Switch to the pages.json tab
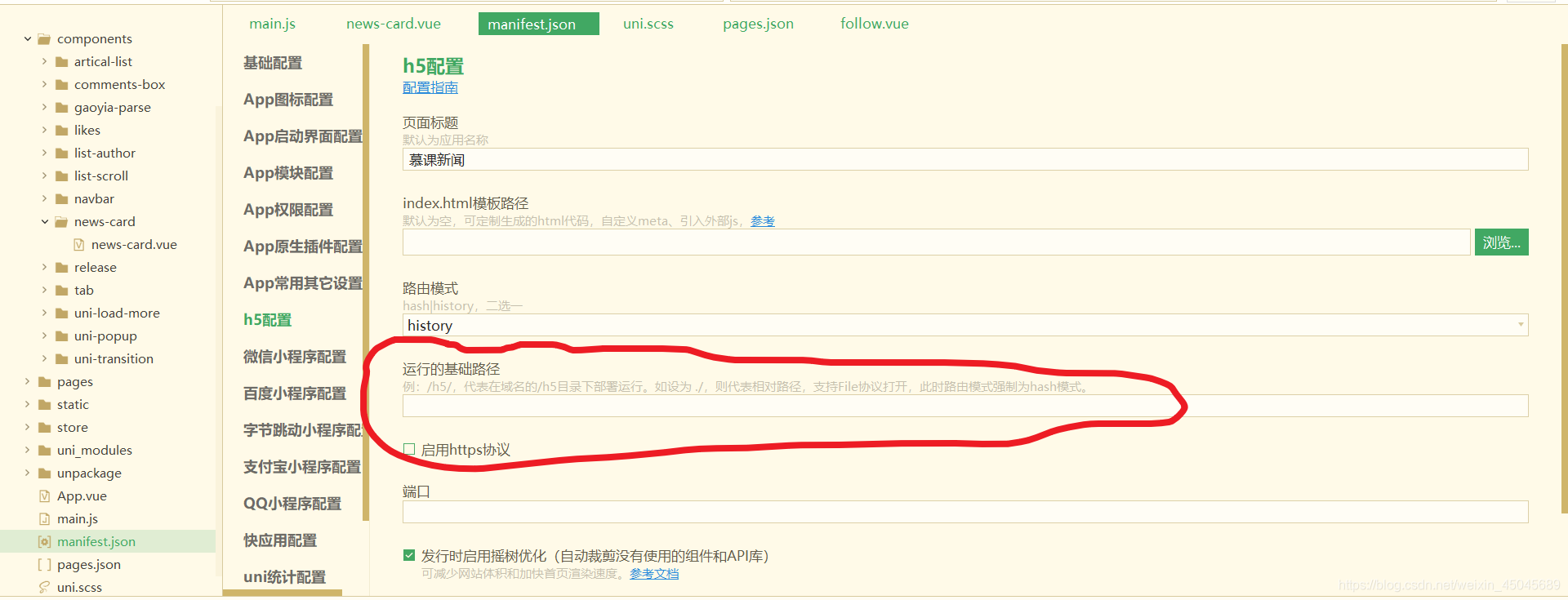The height and width of the screenshot is (600, 1568). tap(758, 24)
